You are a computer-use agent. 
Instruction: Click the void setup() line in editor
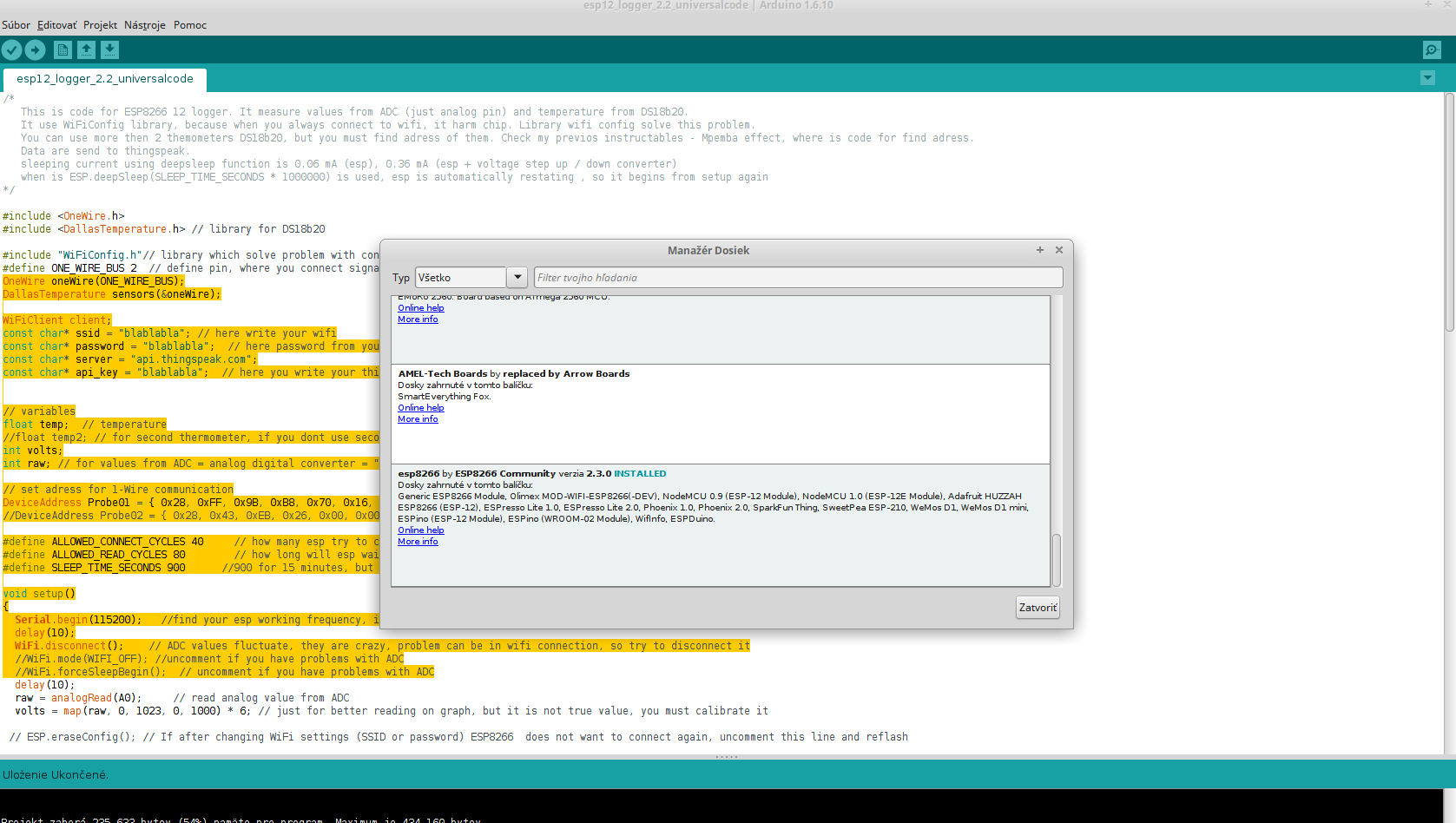click(x=39, y=594)
